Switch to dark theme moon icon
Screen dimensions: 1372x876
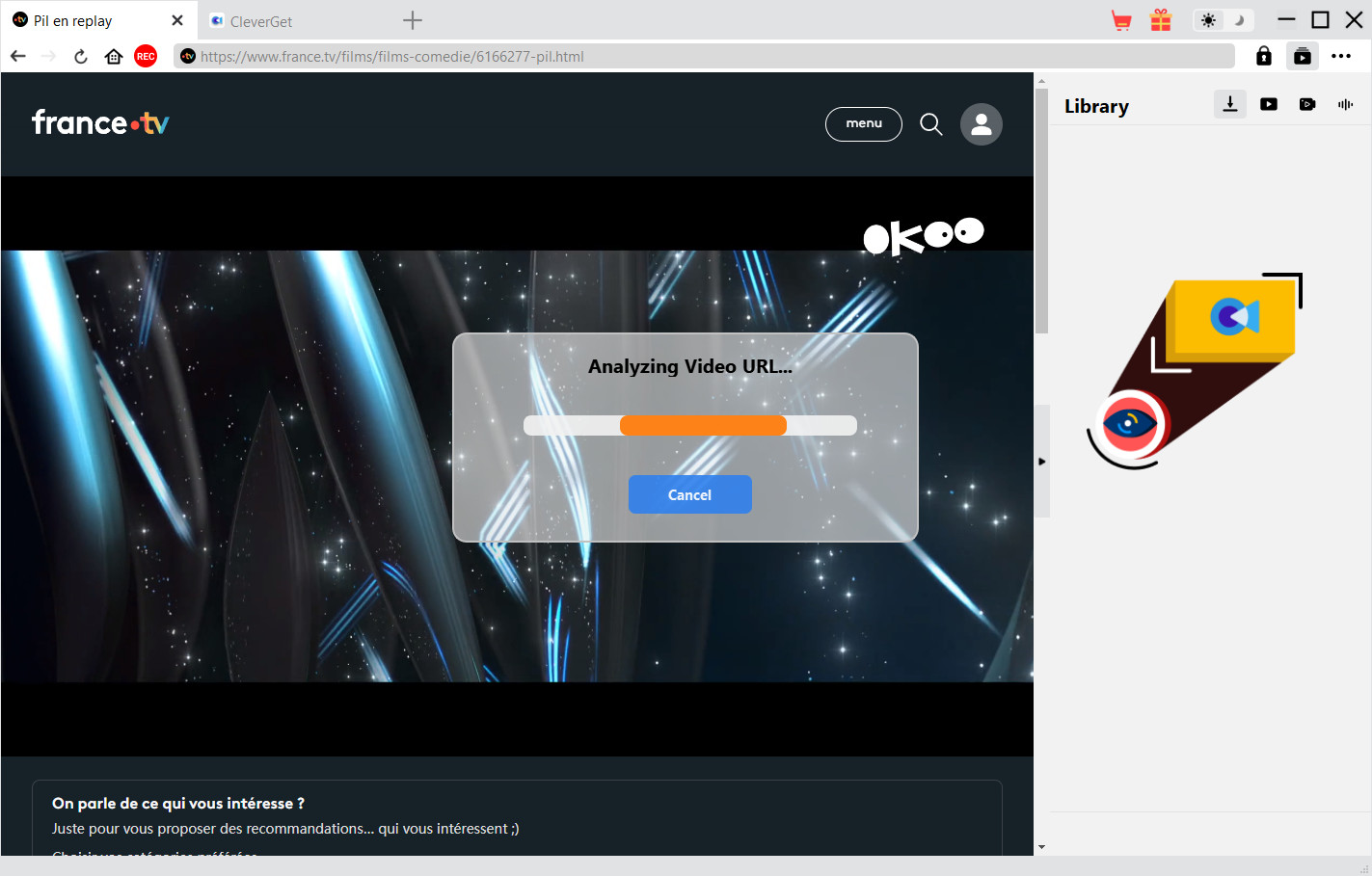[x=1239, y=20]
